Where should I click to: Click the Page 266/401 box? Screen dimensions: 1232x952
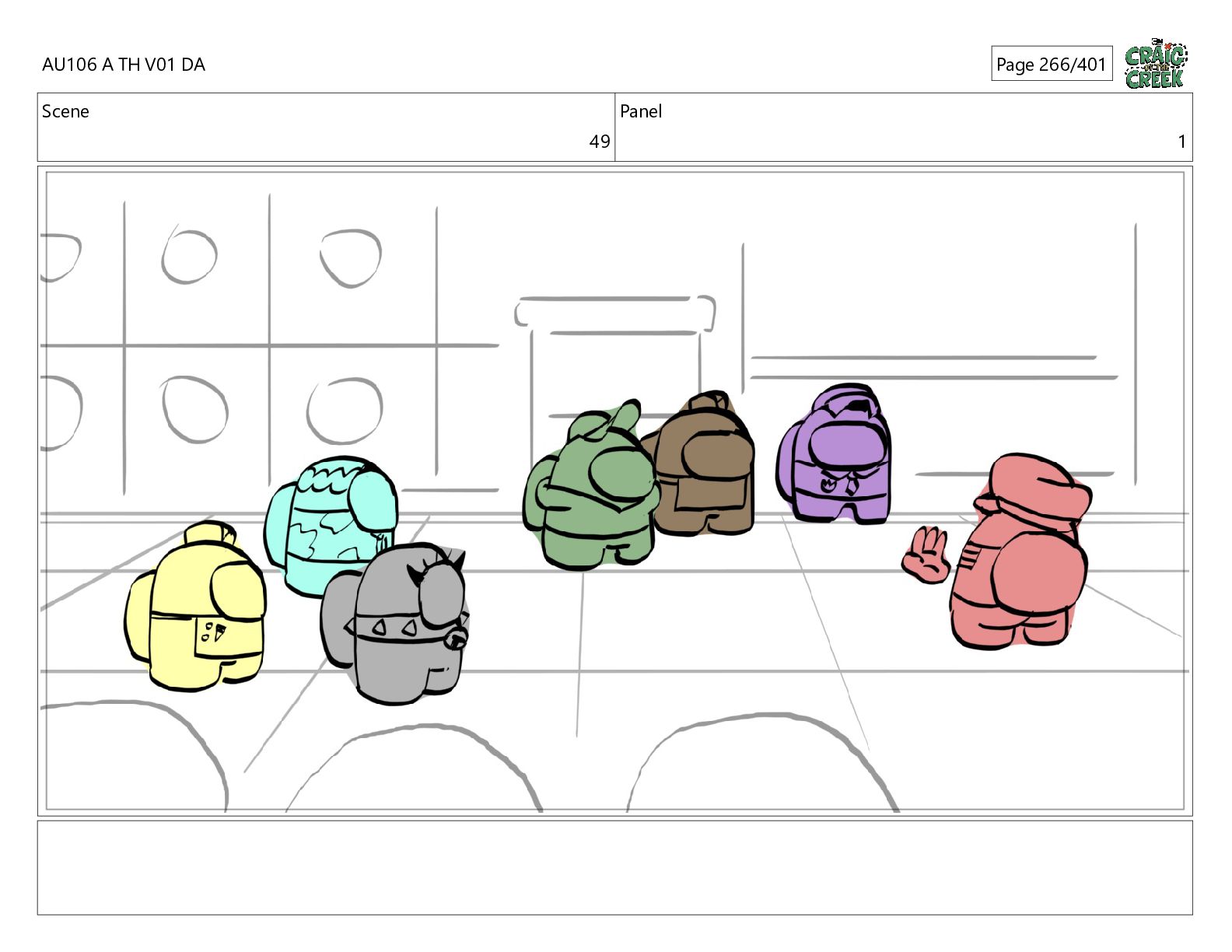1052,64
